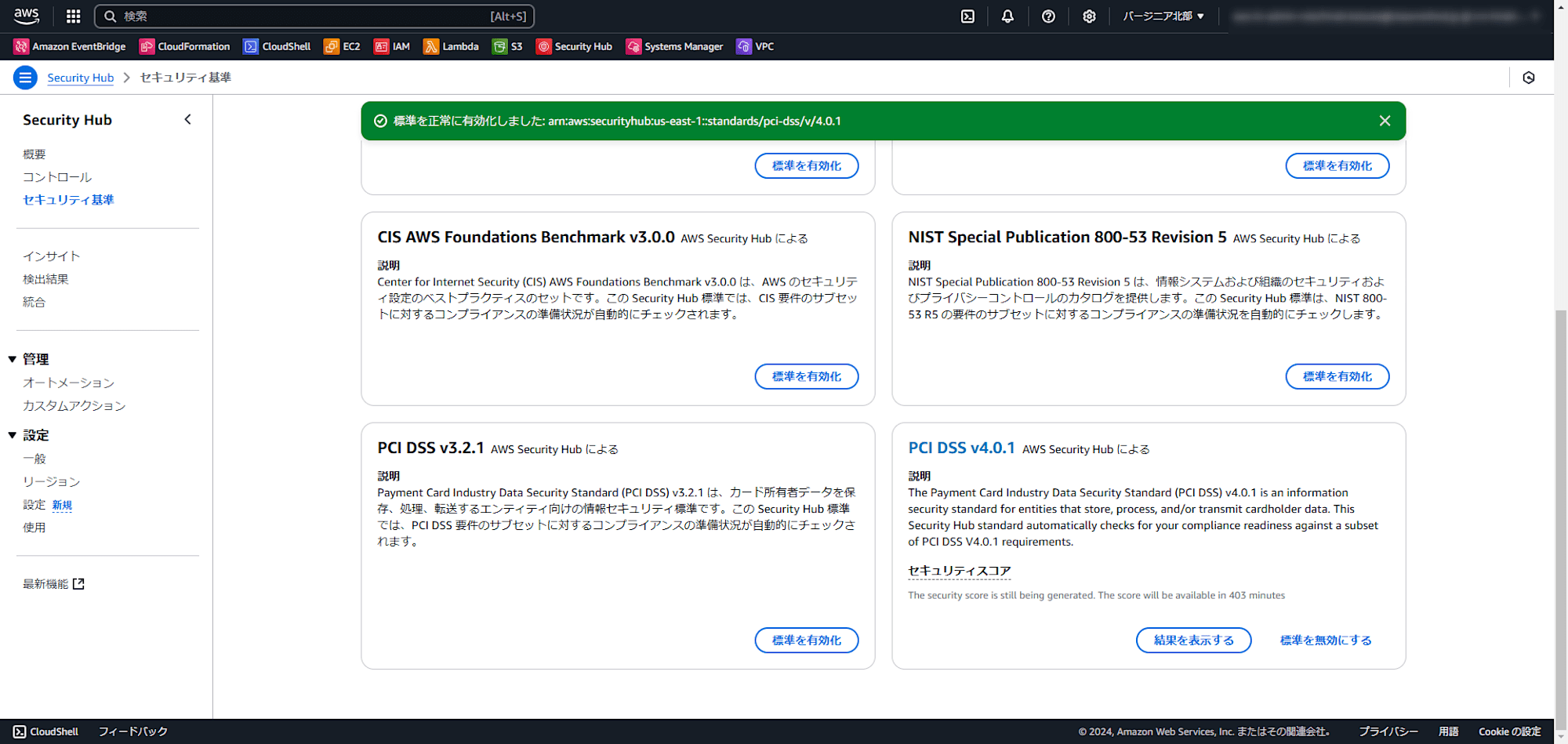Click the セキュリティスコア label
This screenshot has width=1568, height=744.
click(960, 571)
